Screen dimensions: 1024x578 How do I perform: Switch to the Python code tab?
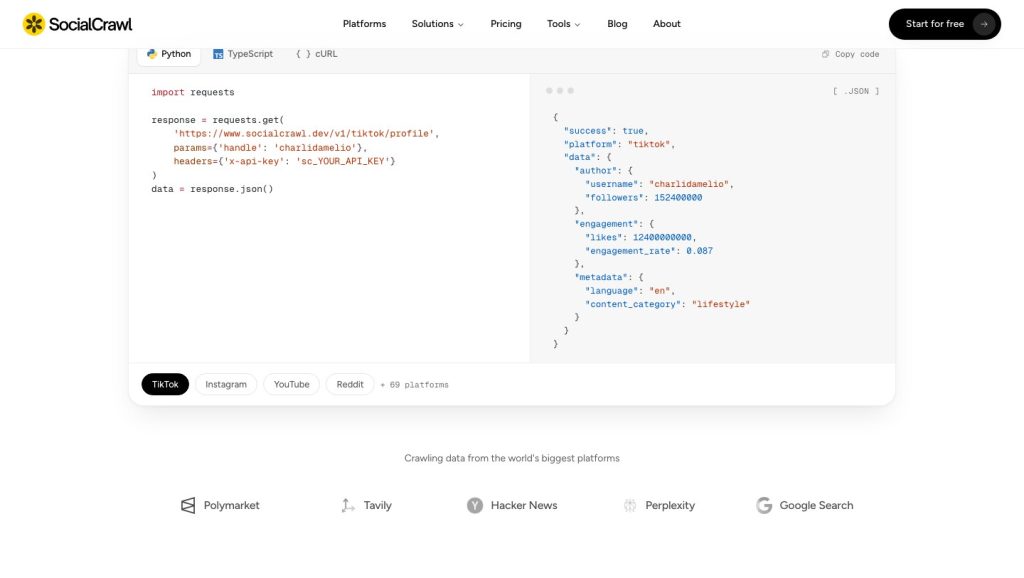tap(168, 54)
